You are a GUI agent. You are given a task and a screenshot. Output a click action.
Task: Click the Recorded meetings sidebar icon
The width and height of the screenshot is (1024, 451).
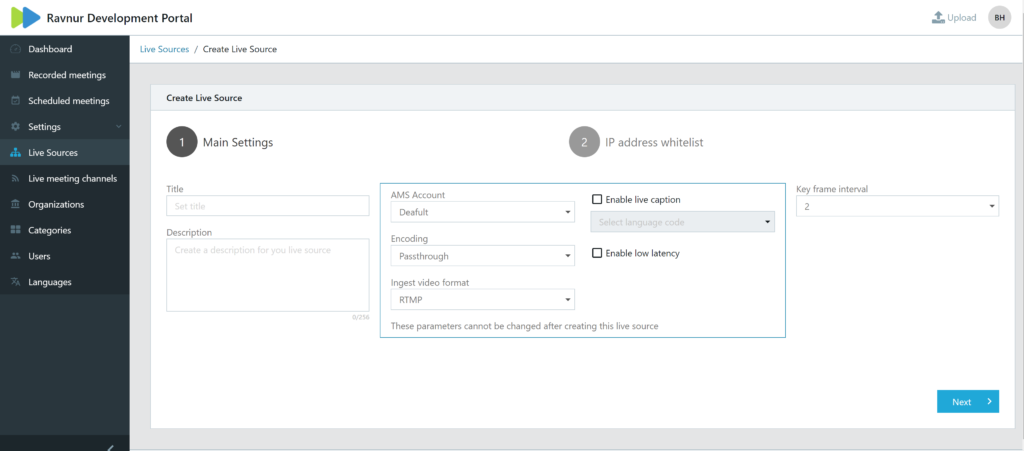[x=15, y=75]
